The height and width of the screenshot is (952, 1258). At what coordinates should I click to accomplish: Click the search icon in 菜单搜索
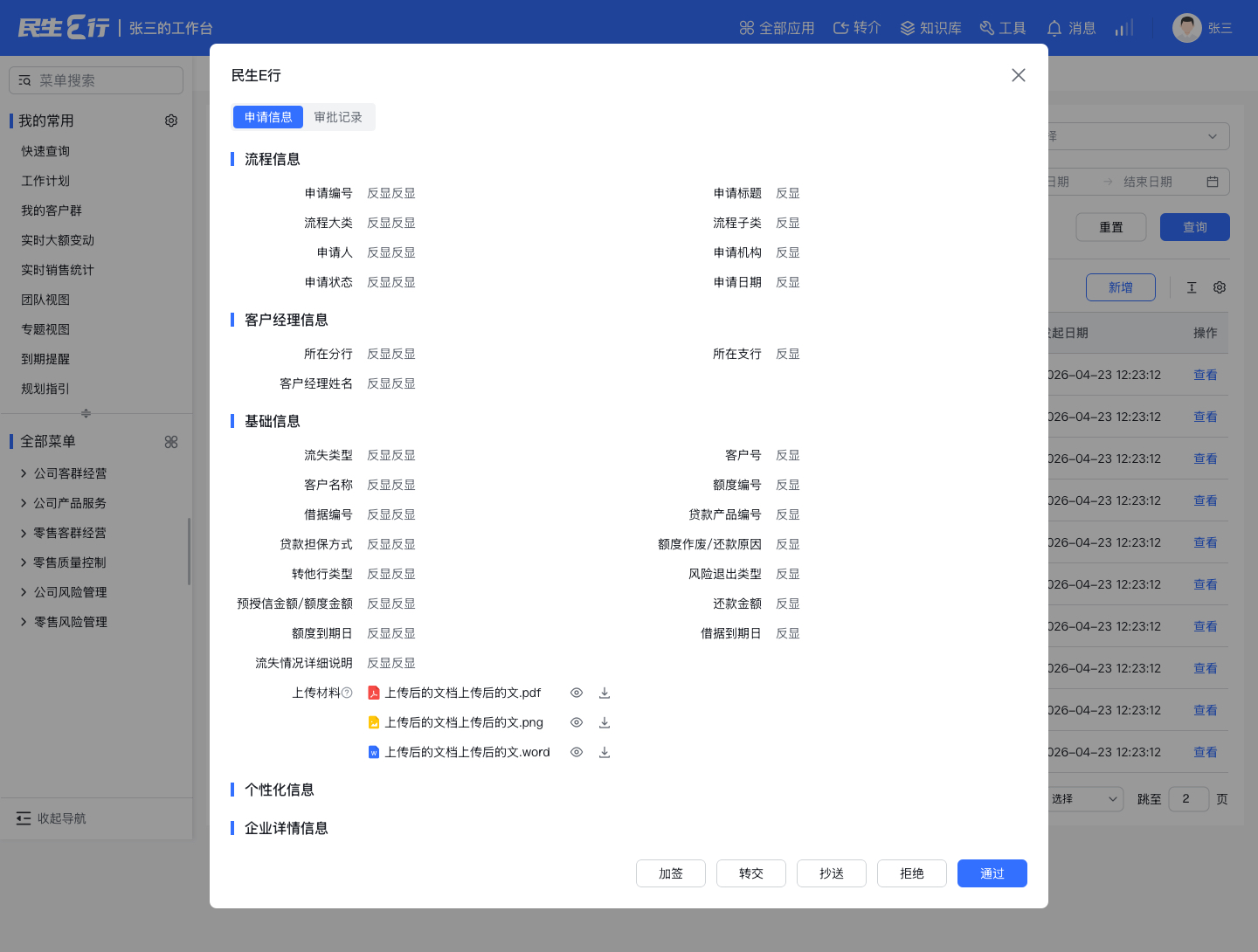(x=24, y=80)
